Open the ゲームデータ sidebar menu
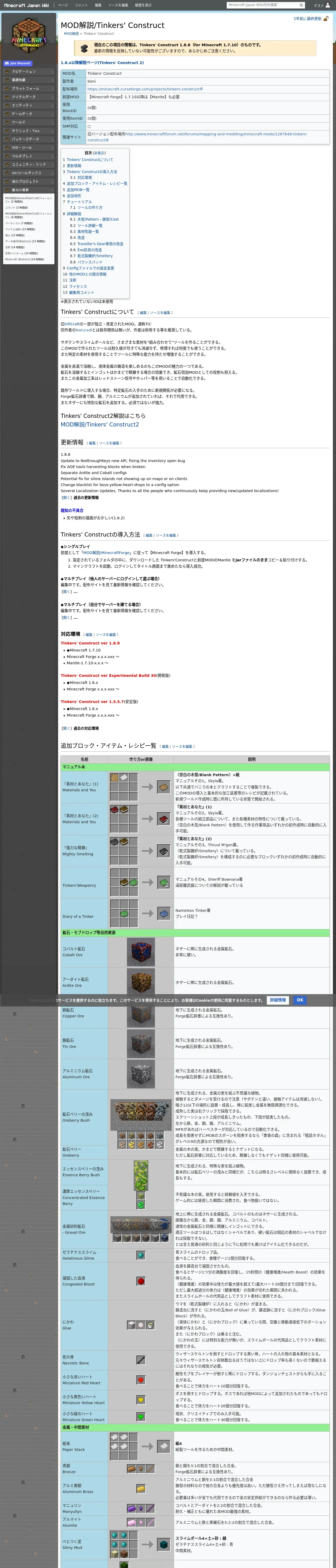 [29, 114]
